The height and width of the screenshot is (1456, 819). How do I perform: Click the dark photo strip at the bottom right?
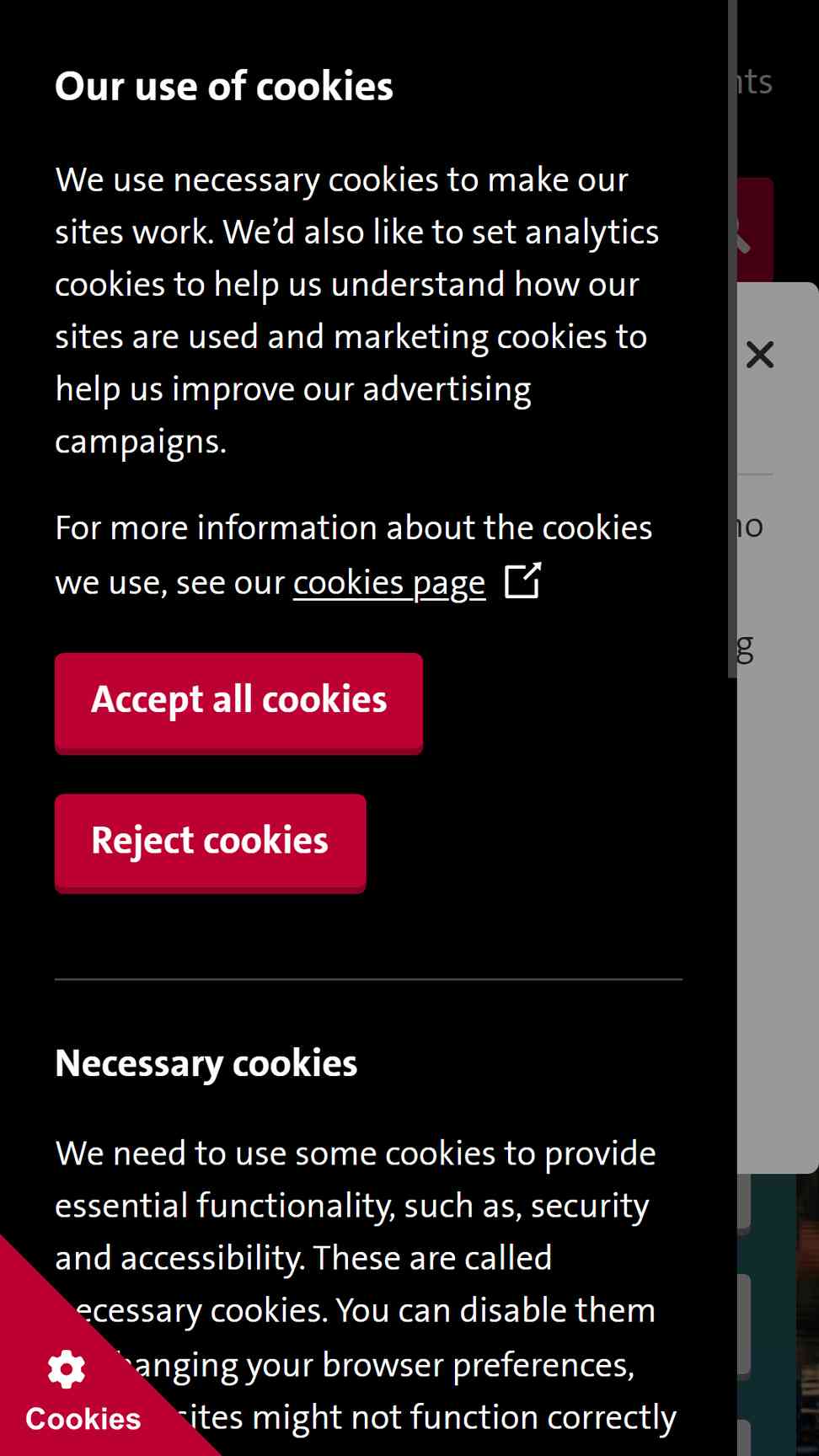tap(807, 1314)
